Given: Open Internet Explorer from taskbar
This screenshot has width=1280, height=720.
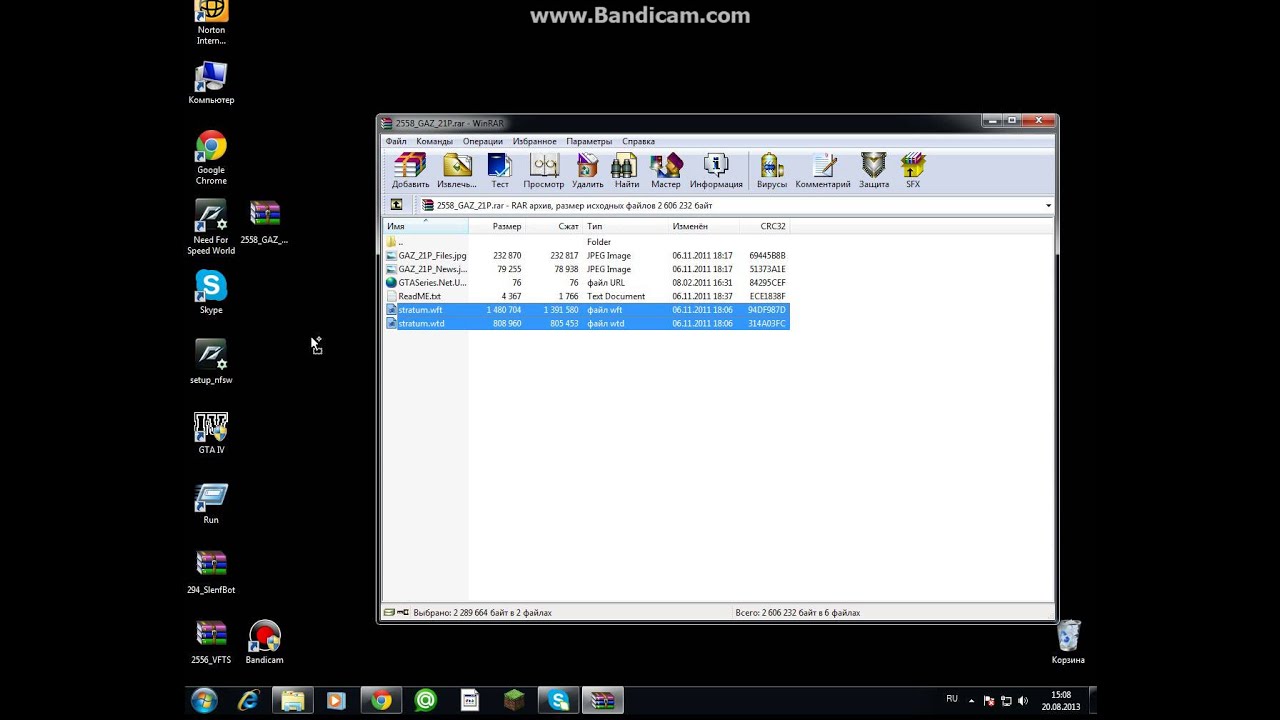Looking at the screenshot, I should pos(248,700).
